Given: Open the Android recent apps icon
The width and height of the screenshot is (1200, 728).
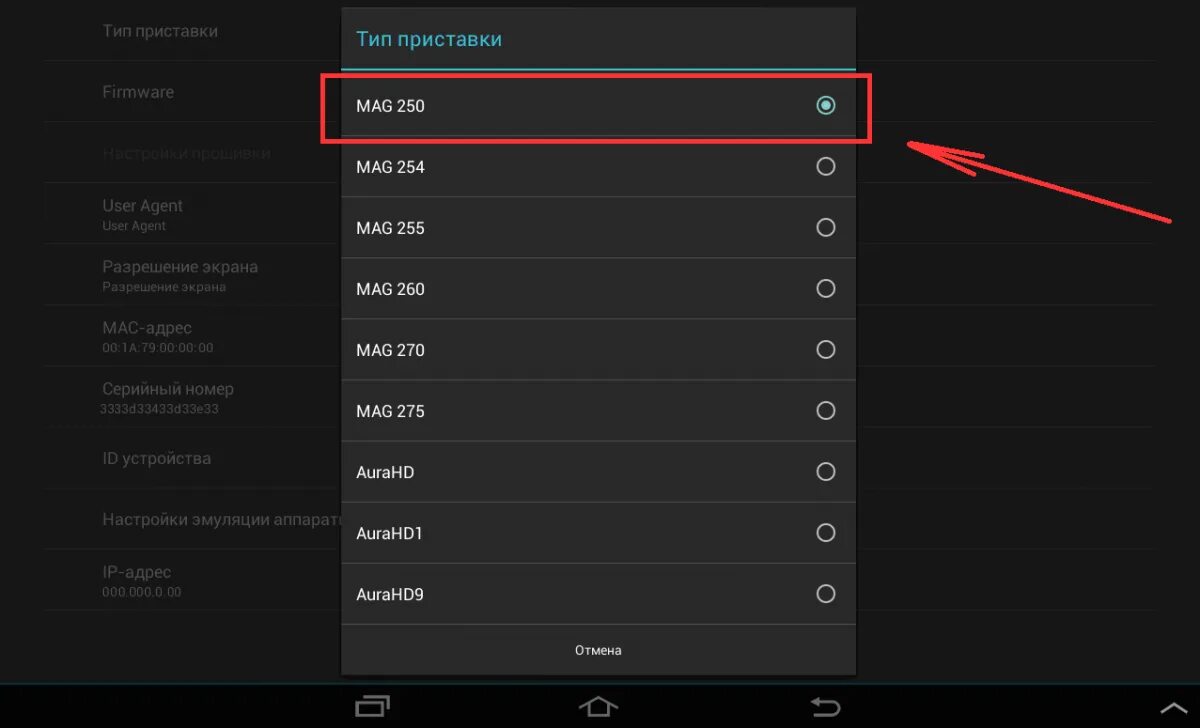Looking at the screenshot, I should tap(374, 706).
